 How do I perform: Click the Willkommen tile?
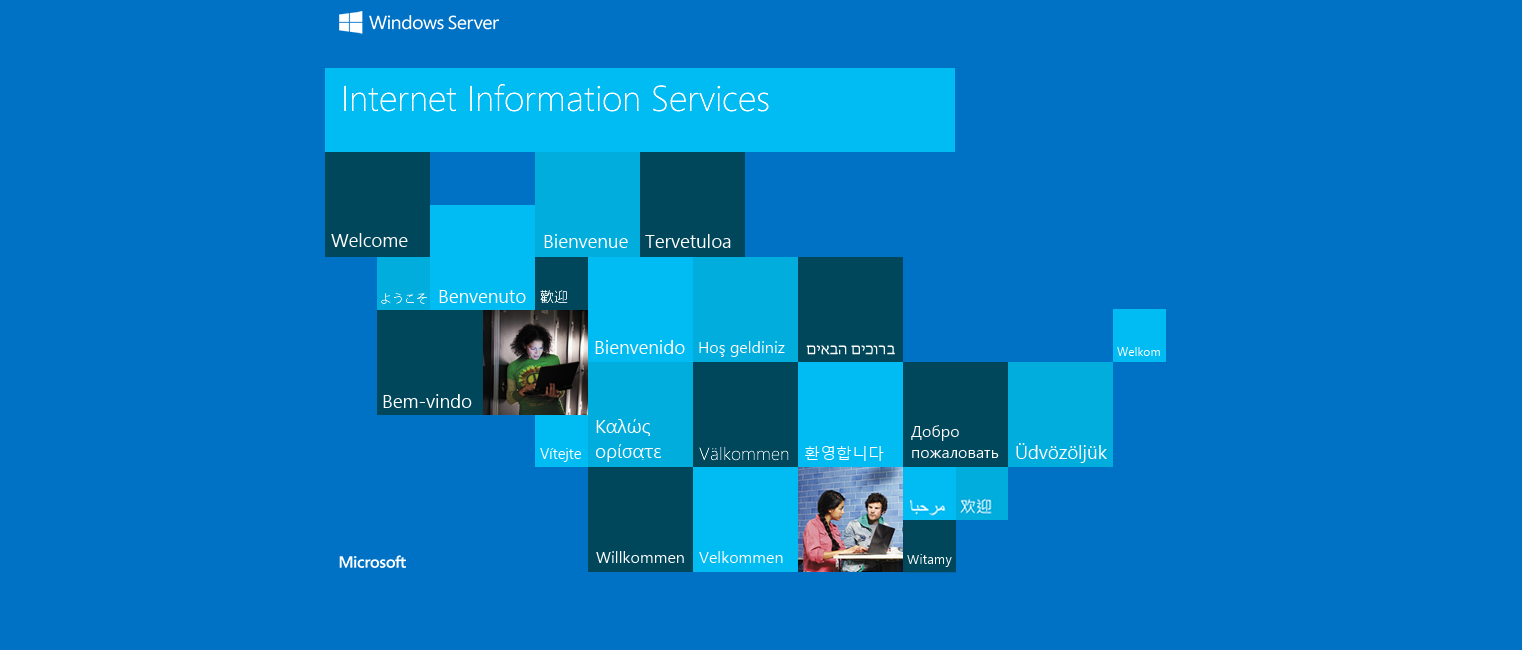pos(640,520)
